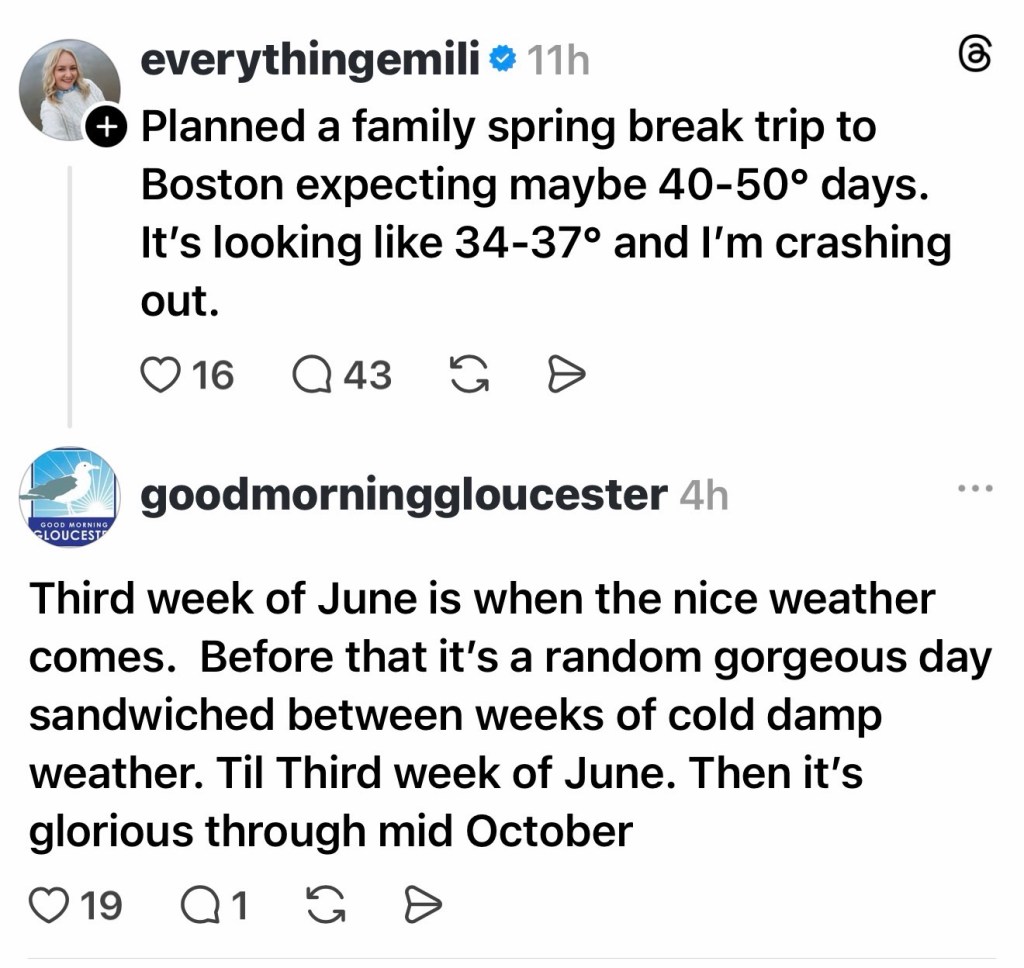Follow everythingemili with the plus badge
Screen dimensions: 1024x968
click(106, 126)
